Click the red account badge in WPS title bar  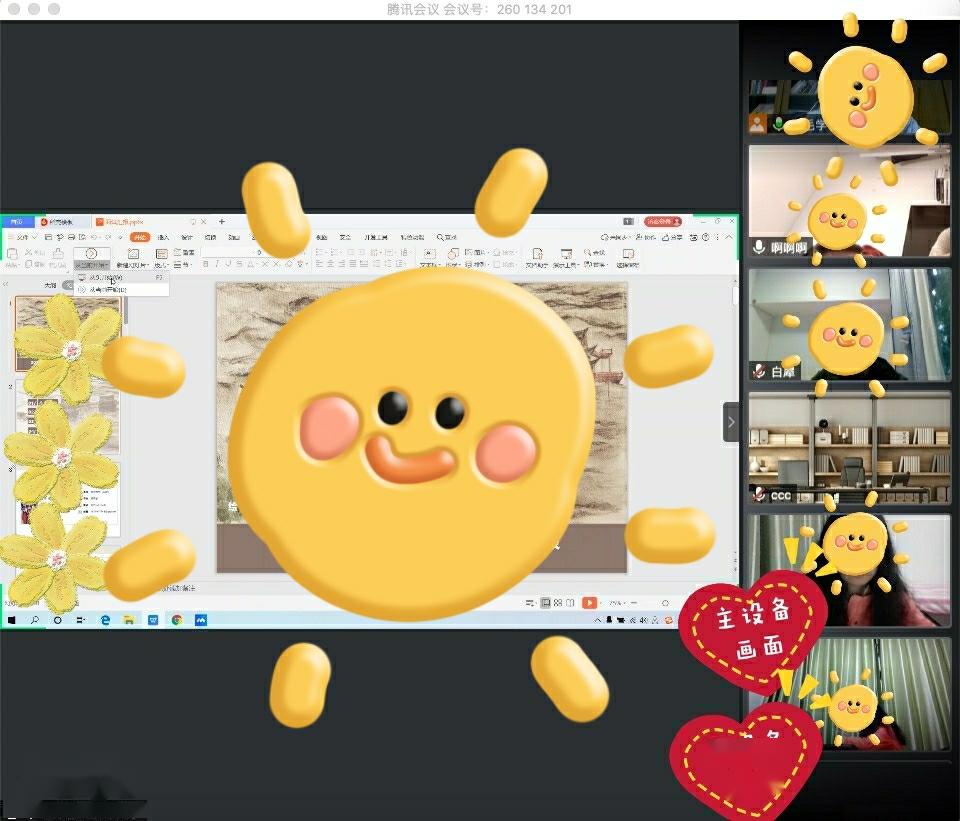coord(662,221)
